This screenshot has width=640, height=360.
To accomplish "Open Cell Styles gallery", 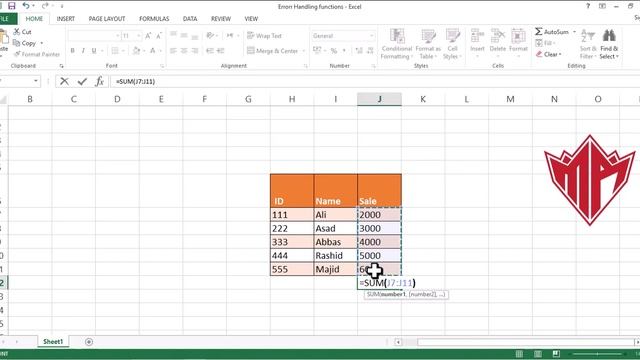I will click(x=452, y=44).
